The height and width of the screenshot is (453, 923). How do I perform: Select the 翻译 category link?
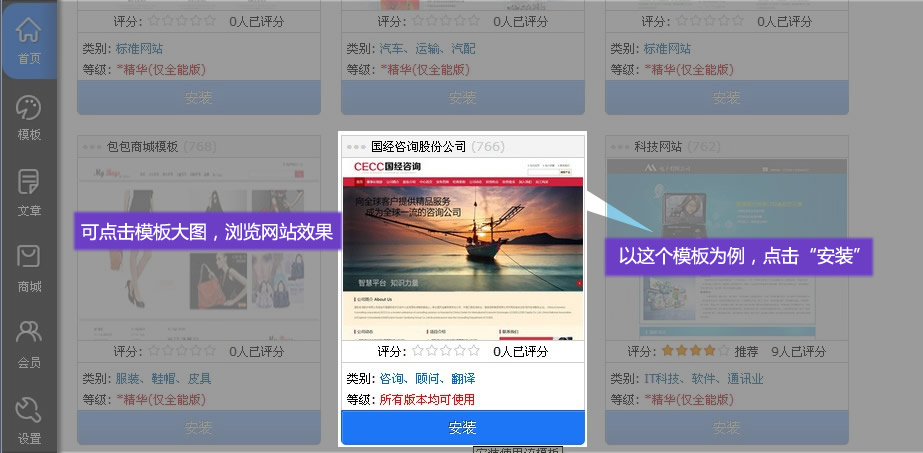(462, 379)
